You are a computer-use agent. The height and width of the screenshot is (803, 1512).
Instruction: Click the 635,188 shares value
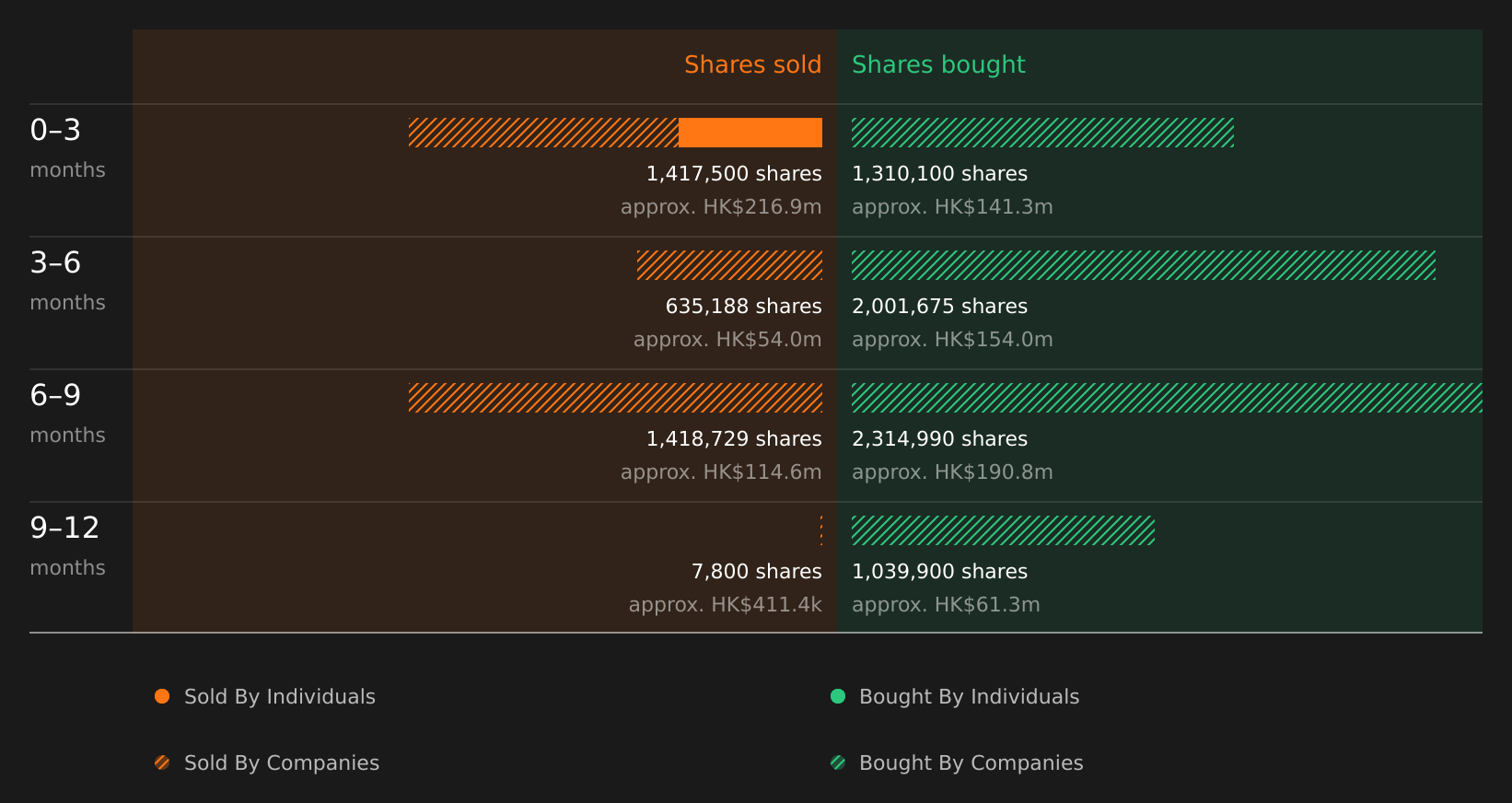point(743,307)
